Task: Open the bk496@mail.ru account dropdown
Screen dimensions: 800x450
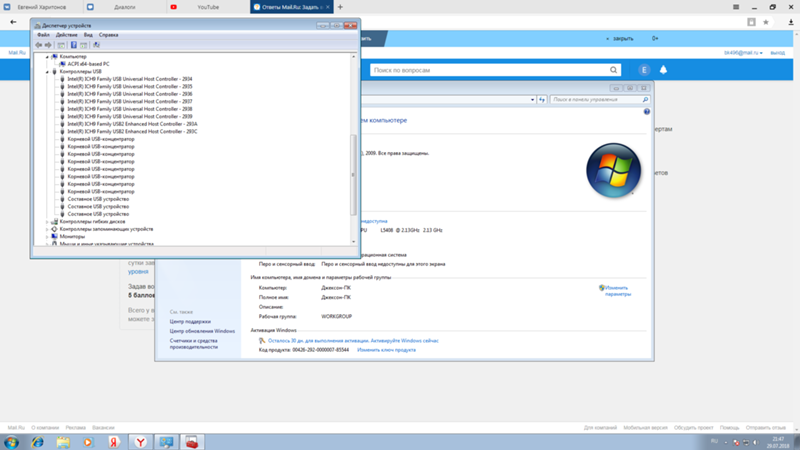Action: [x=743, y=53]
